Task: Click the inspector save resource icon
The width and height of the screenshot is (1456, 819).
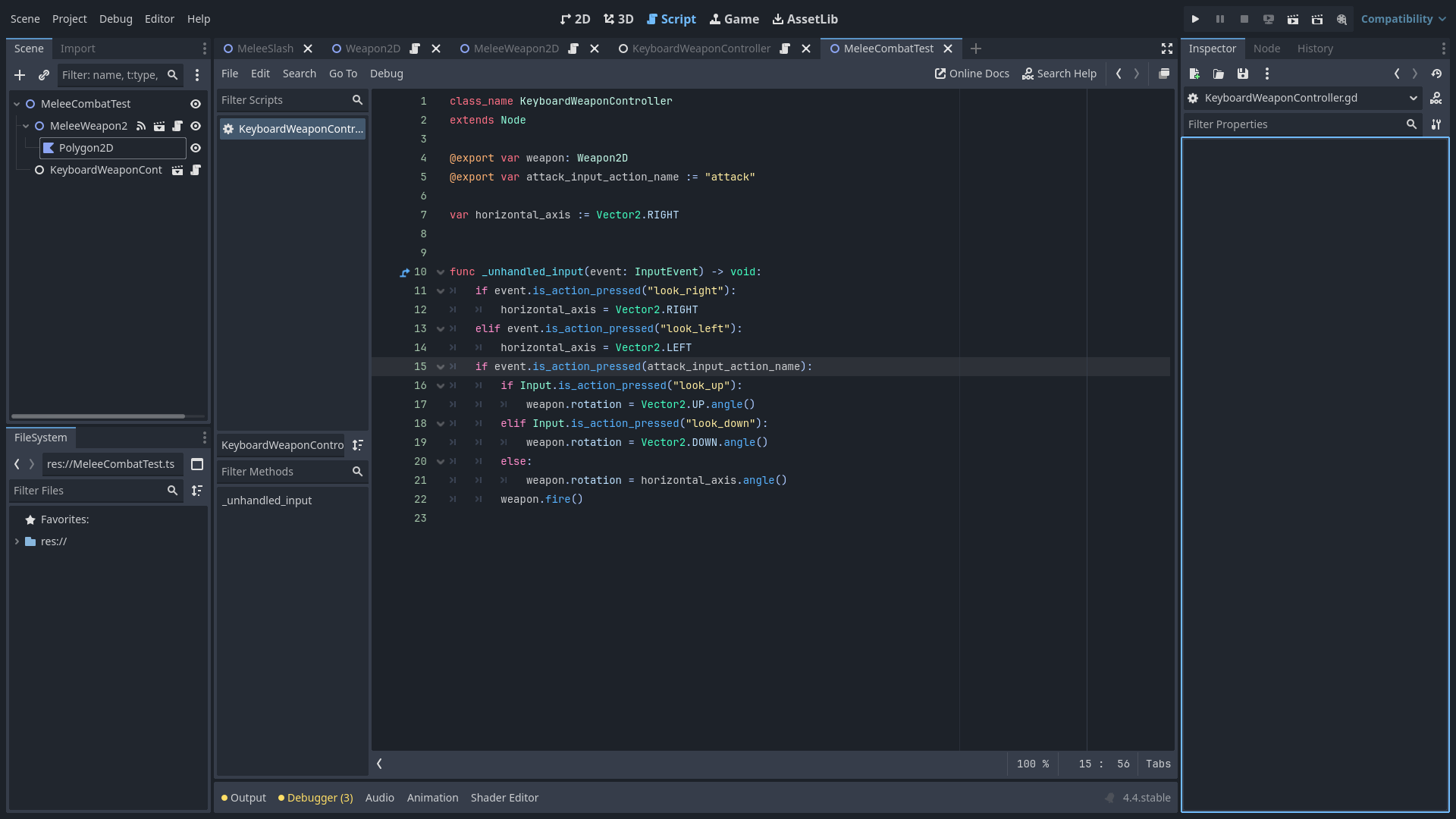Action: [1242, 74]
